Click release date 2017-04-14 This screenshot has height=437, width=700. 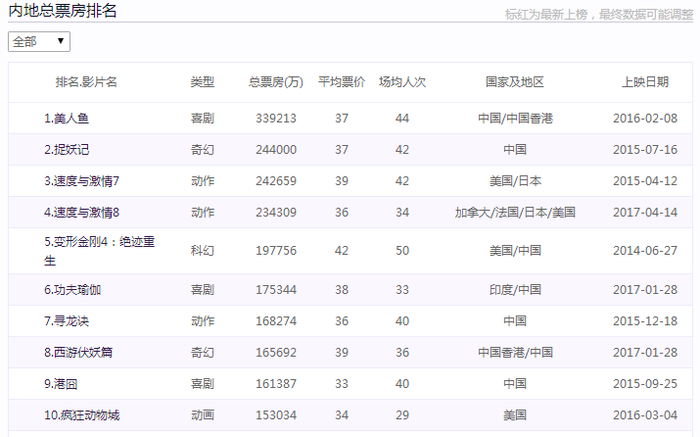pyautogui.click(x=645, y=212)
